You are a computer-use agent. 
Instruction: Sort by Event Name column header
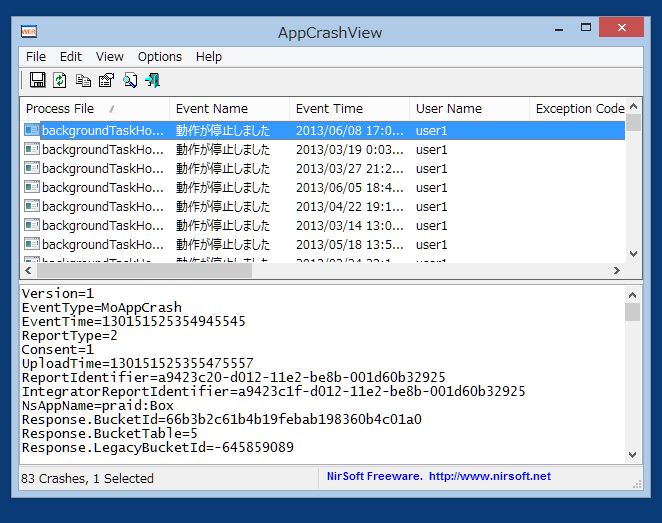[x=230, y=108]
